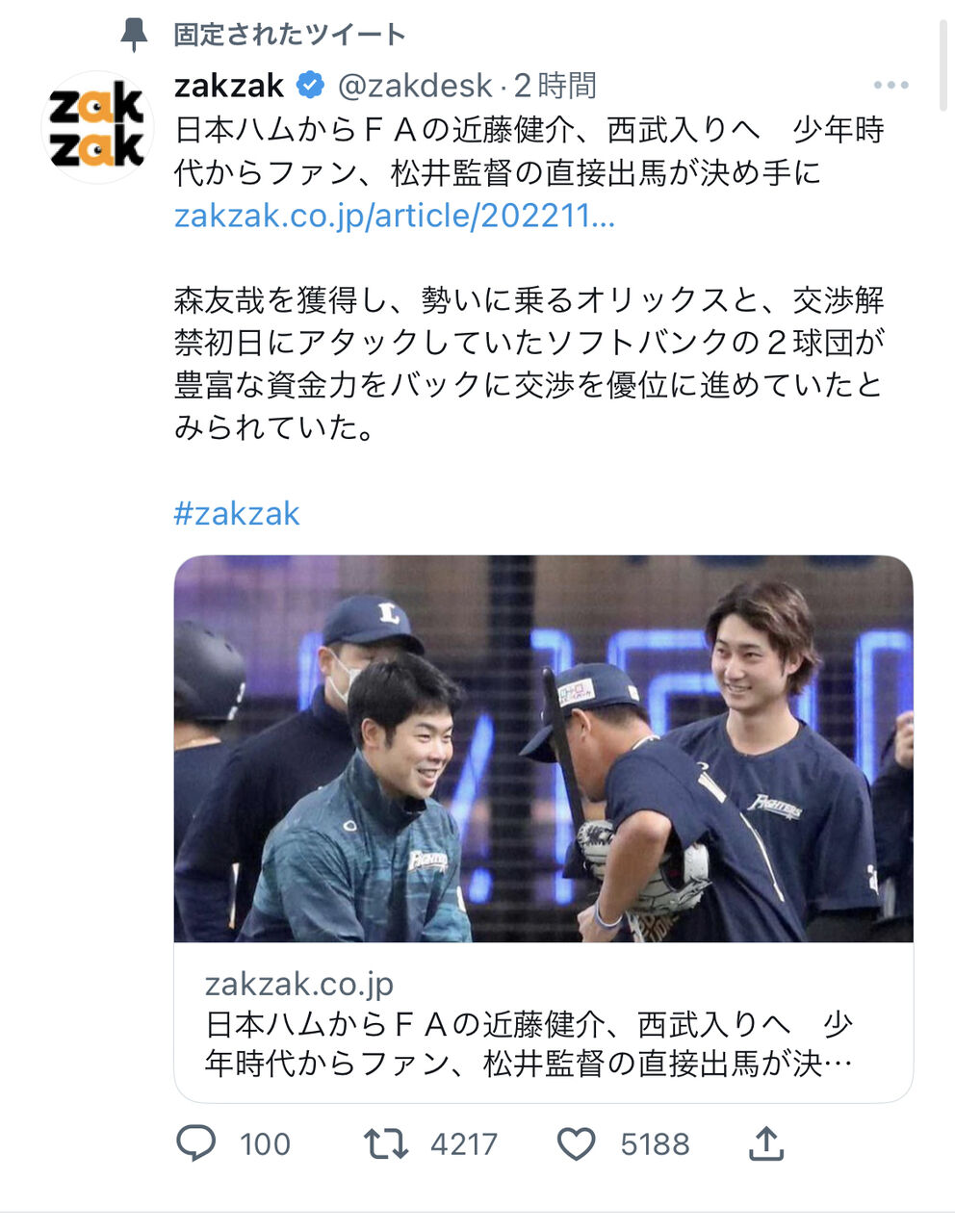This screenshot has width=955, height=1232.
Task: Open the three-dot more options menu
Action: [x=890, y=86]
